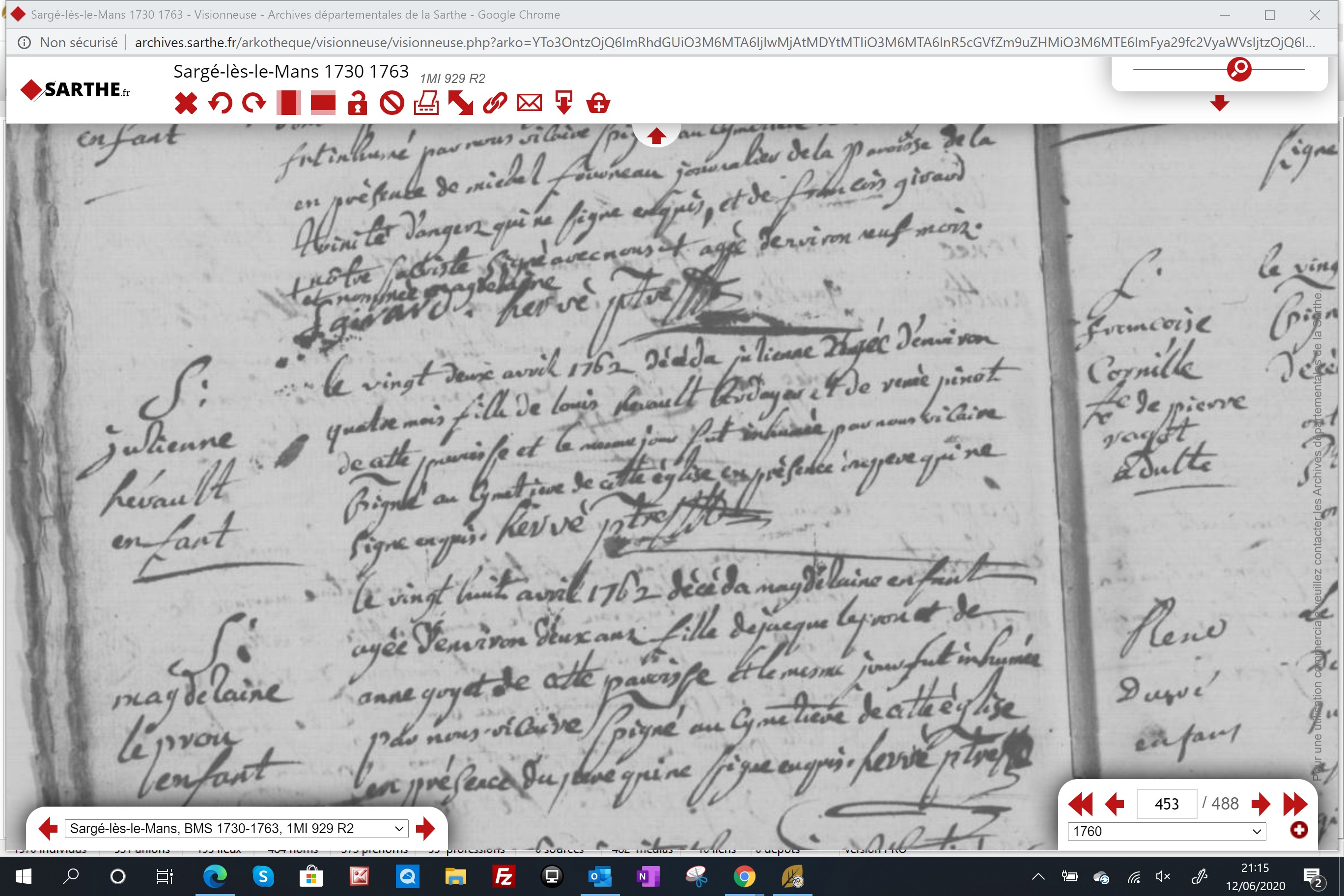1344x896 pixels.
Task: Fit image to page width
Action: [323, 104]
